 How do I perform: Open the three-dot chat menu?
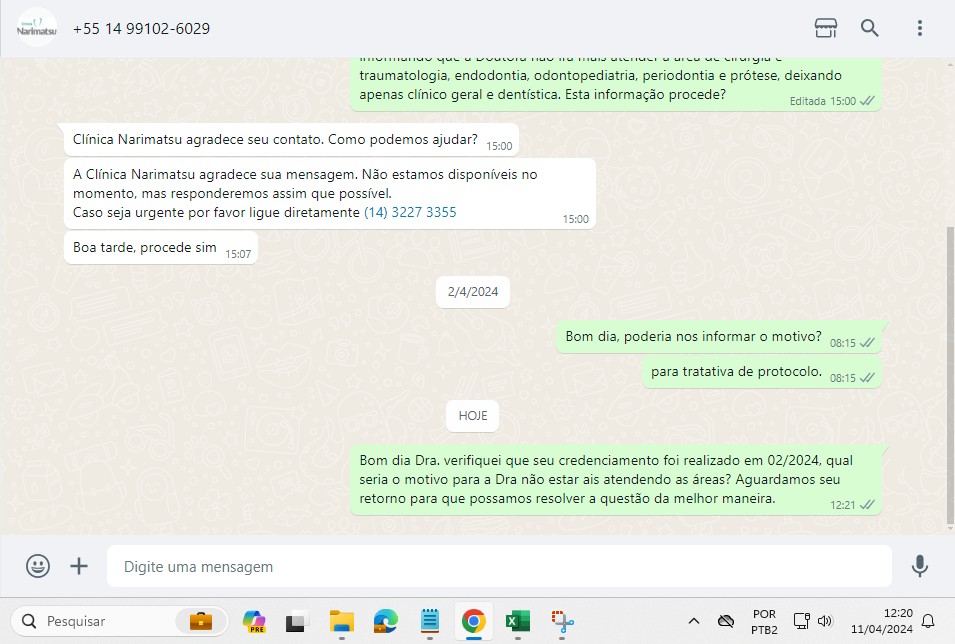pyautogui.click(x=920, y=28)
